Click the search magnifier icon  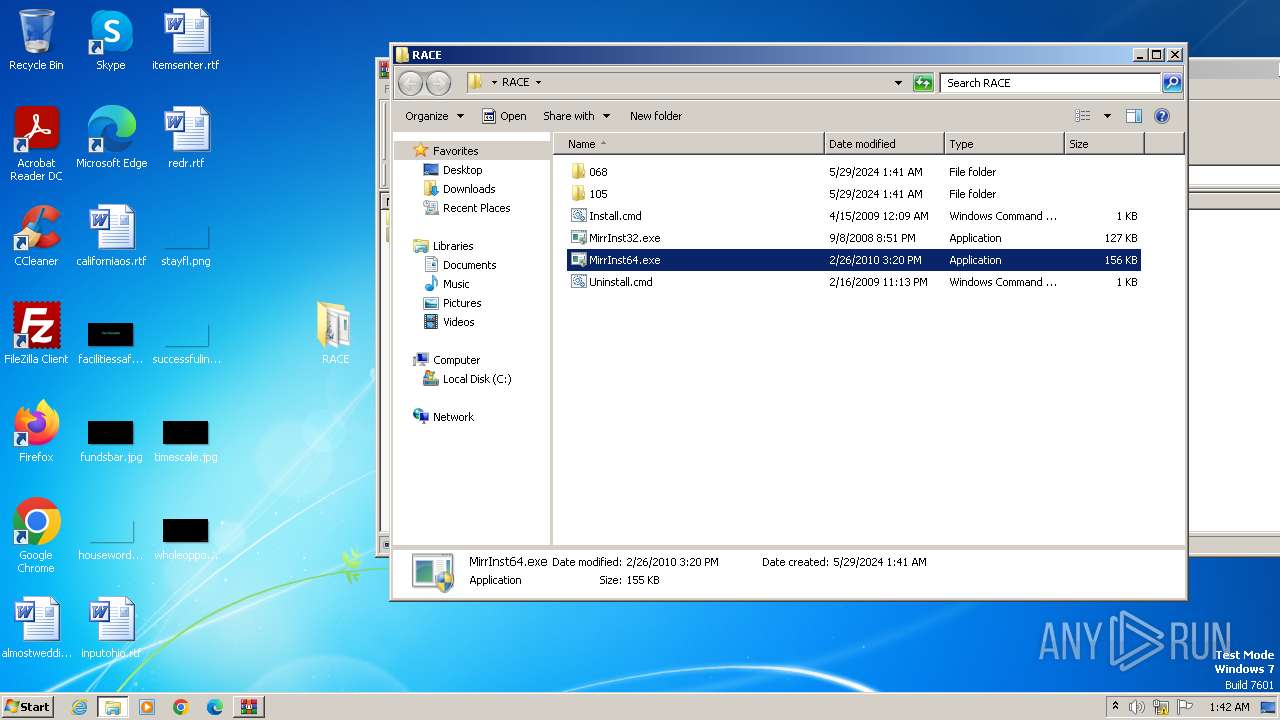(1172, 83)
